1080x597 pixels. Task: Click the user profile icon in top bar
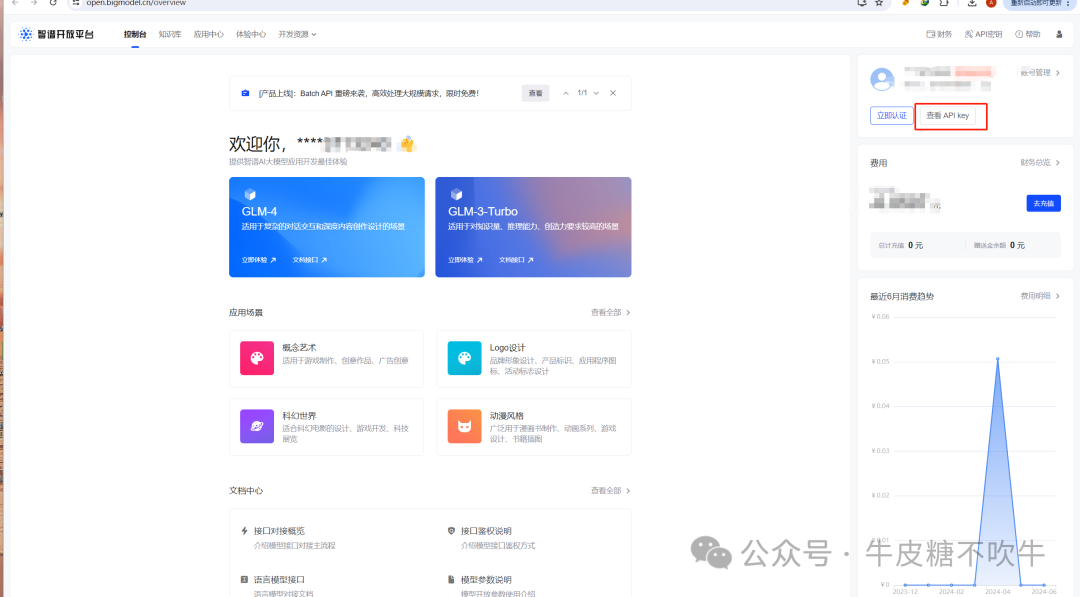coord(1059,34)
